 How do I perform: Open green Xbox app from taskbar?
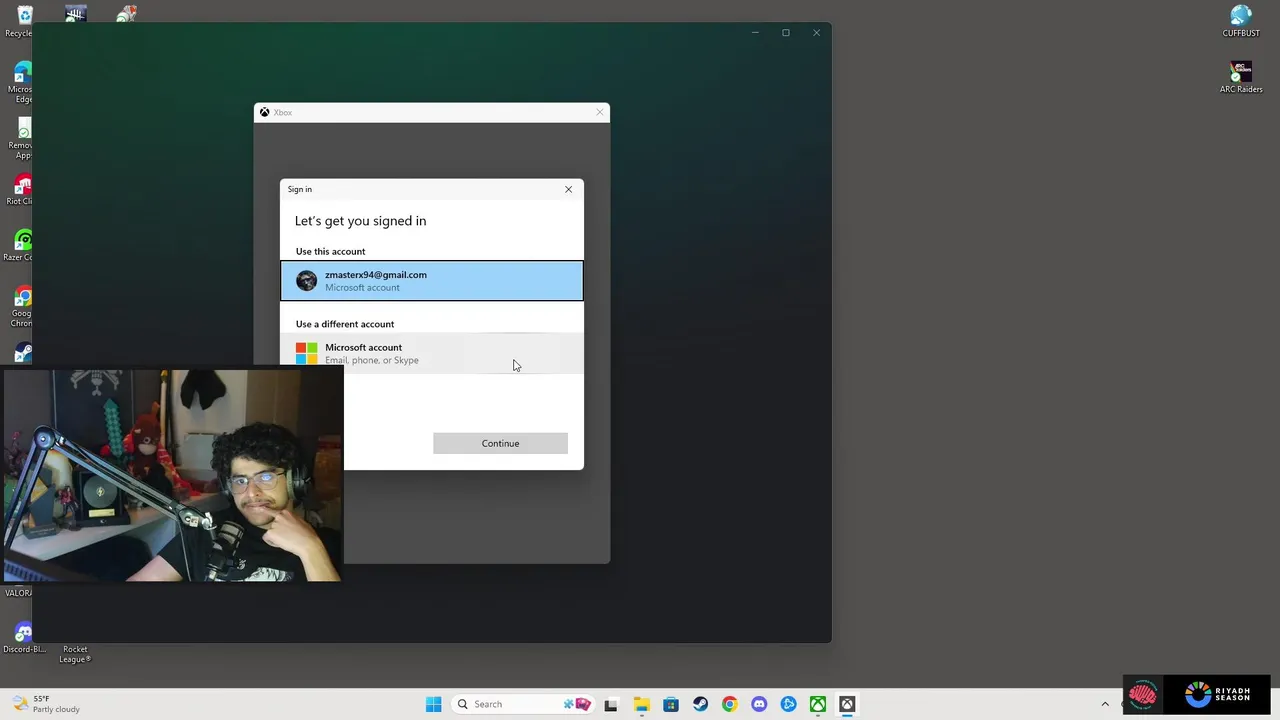tap(818, 704)
